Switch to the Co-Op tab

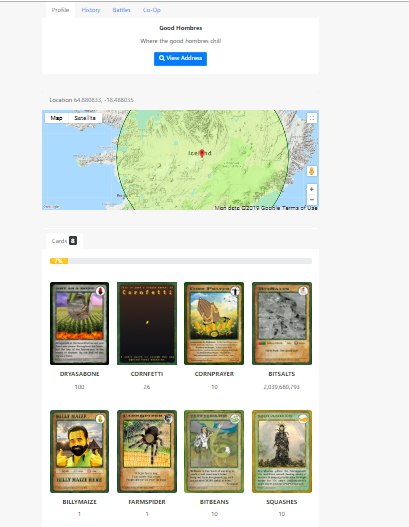coord(152,10)
